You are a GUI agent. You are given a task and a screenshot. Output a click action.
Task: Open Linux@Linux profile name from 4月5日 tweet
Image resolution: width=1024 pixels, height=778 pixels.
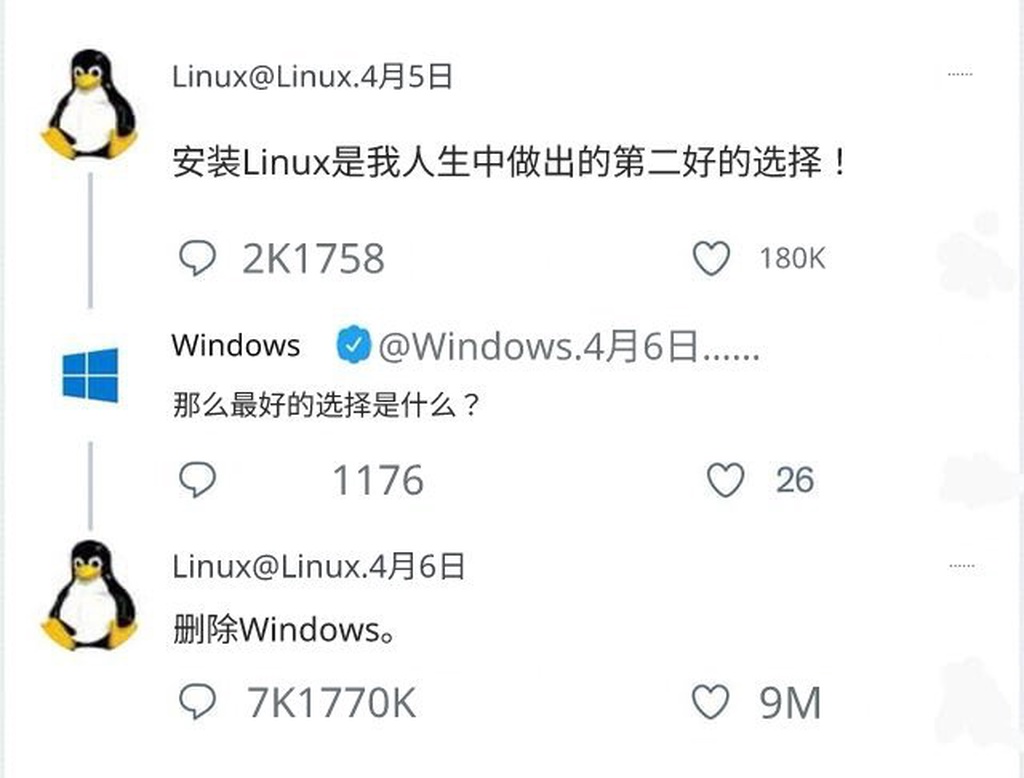pos(264,77)
